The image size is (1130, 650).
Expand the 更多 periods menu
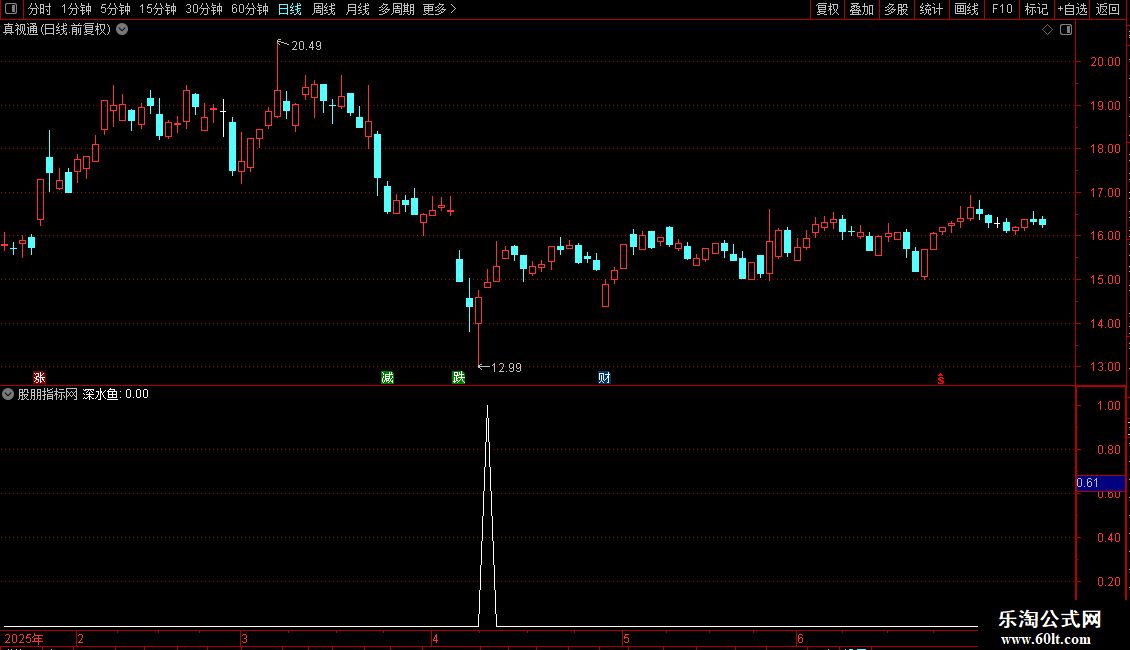[x=439, y=9]
